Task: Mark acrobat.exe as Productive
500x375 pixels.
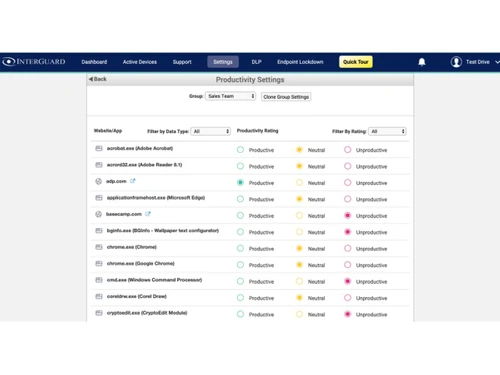Action: pos(240,150)
